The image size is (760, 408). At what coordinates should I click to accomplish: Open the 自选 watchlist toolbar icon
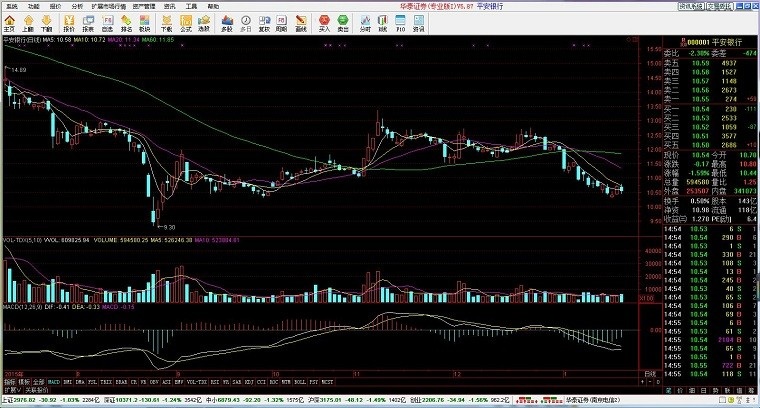(x=107, y=23)
